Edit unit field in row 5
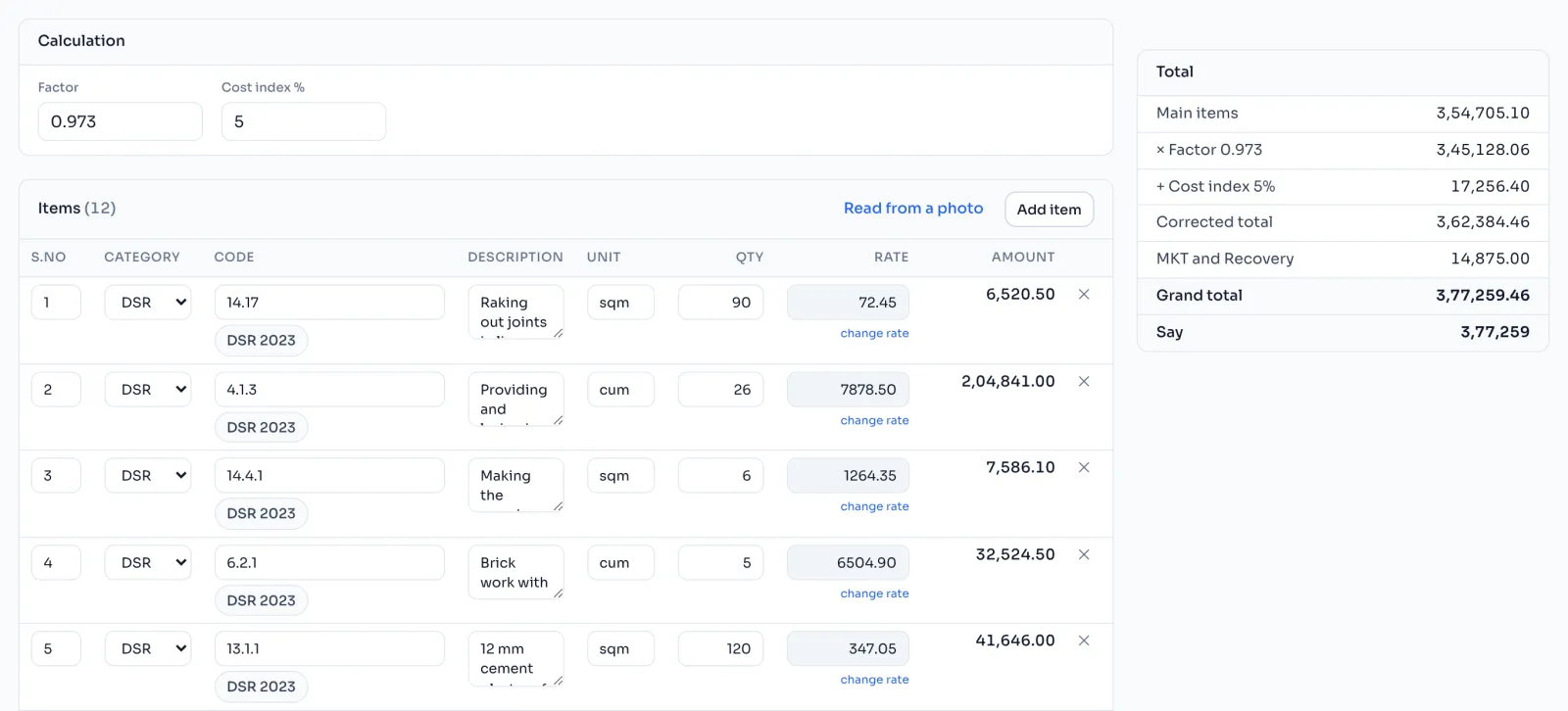Image resolution: width=1568 pixels, height=711 pixels. [x=620, y=648]
